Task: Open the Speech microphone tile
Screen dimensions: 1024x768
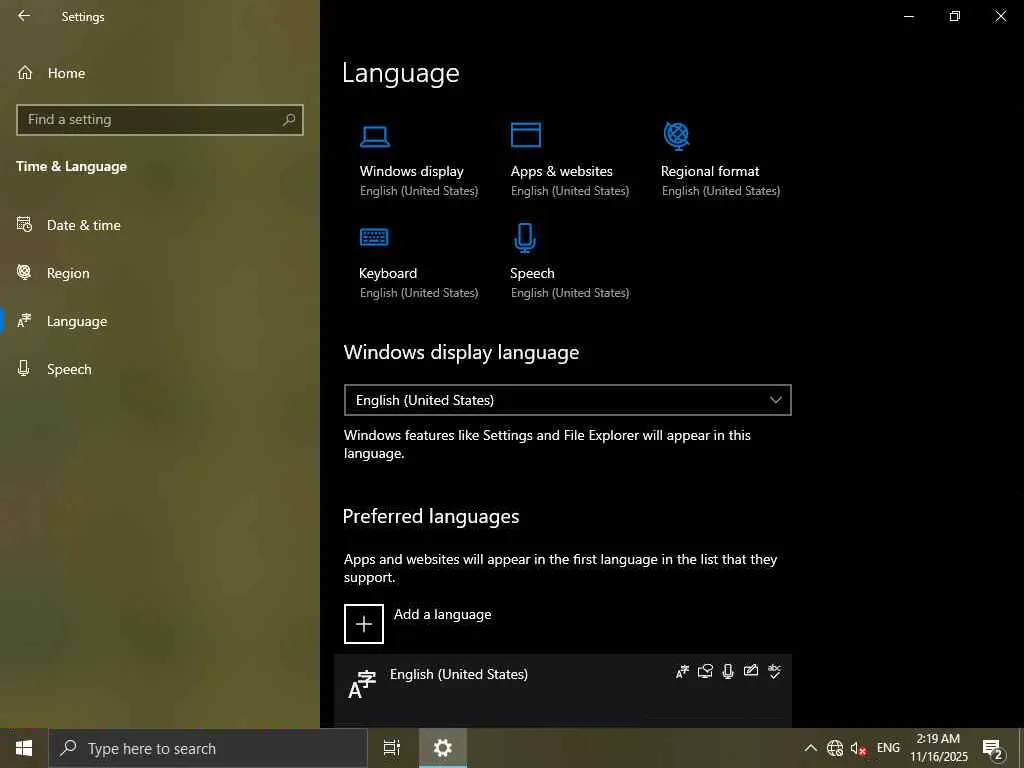Action: 569,262
